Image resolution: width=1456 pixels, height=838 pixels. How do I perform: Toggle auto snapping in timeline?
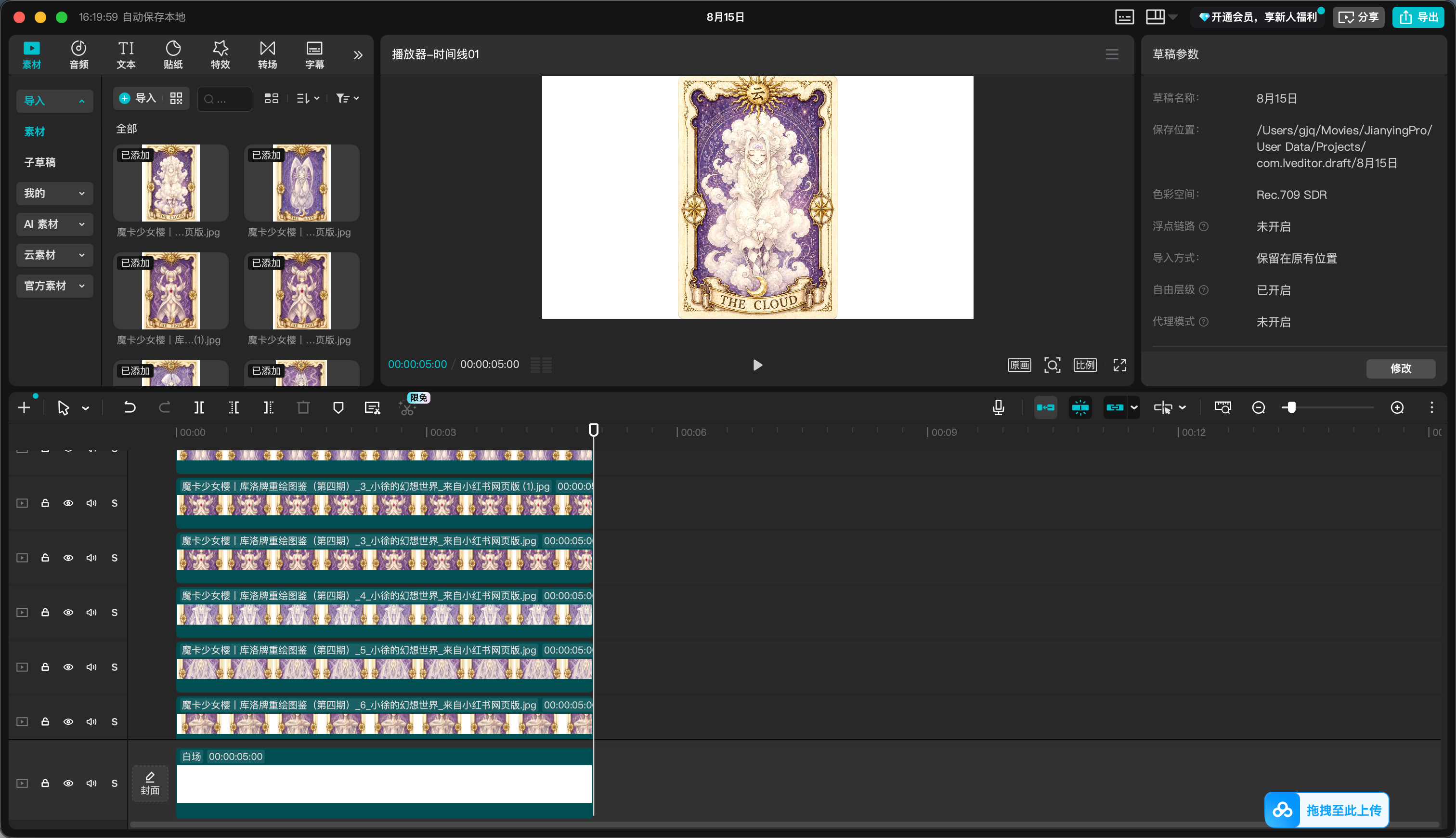click(1080, 407)
